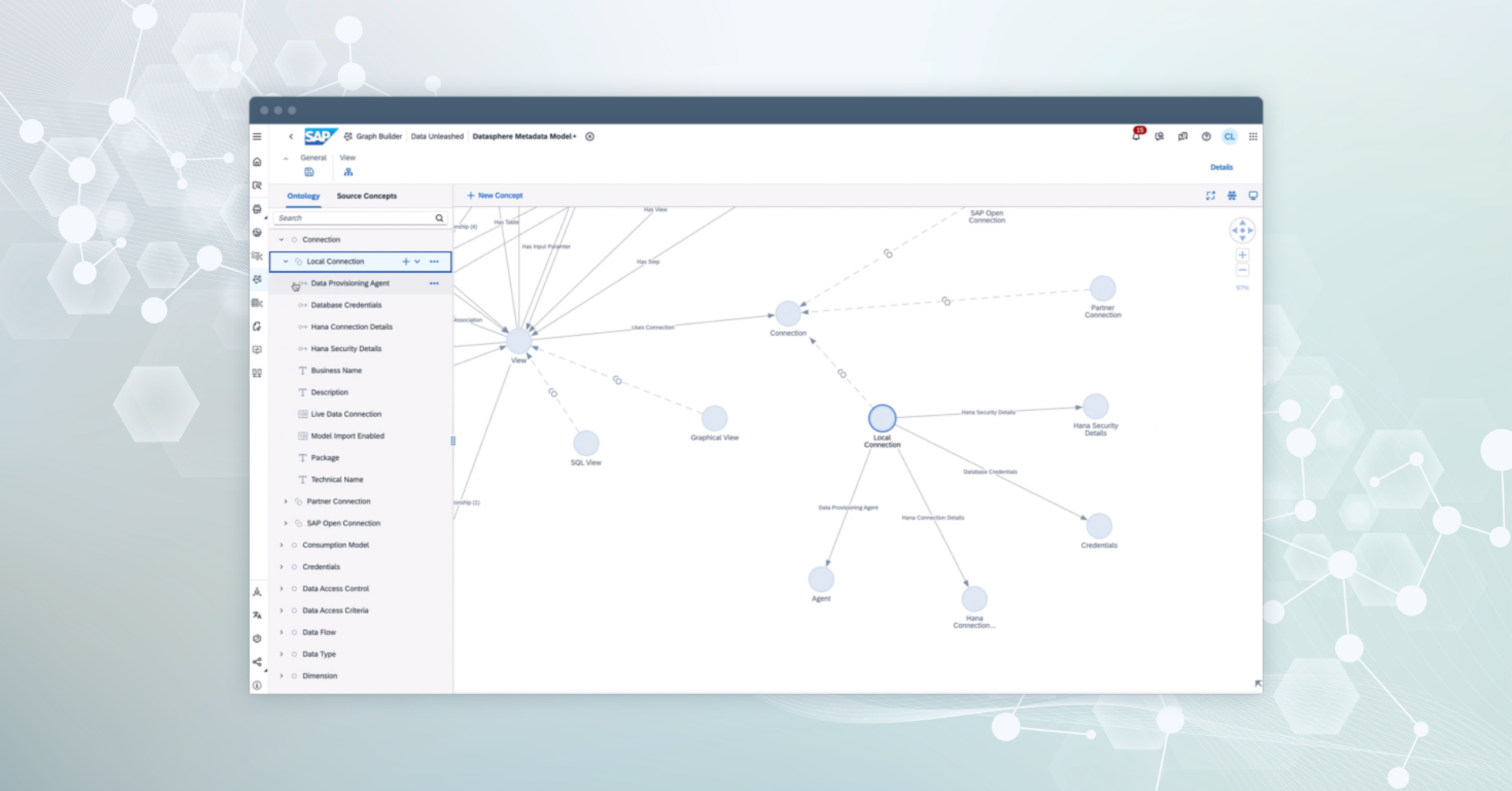Collapse the Connection tree node

281,240
